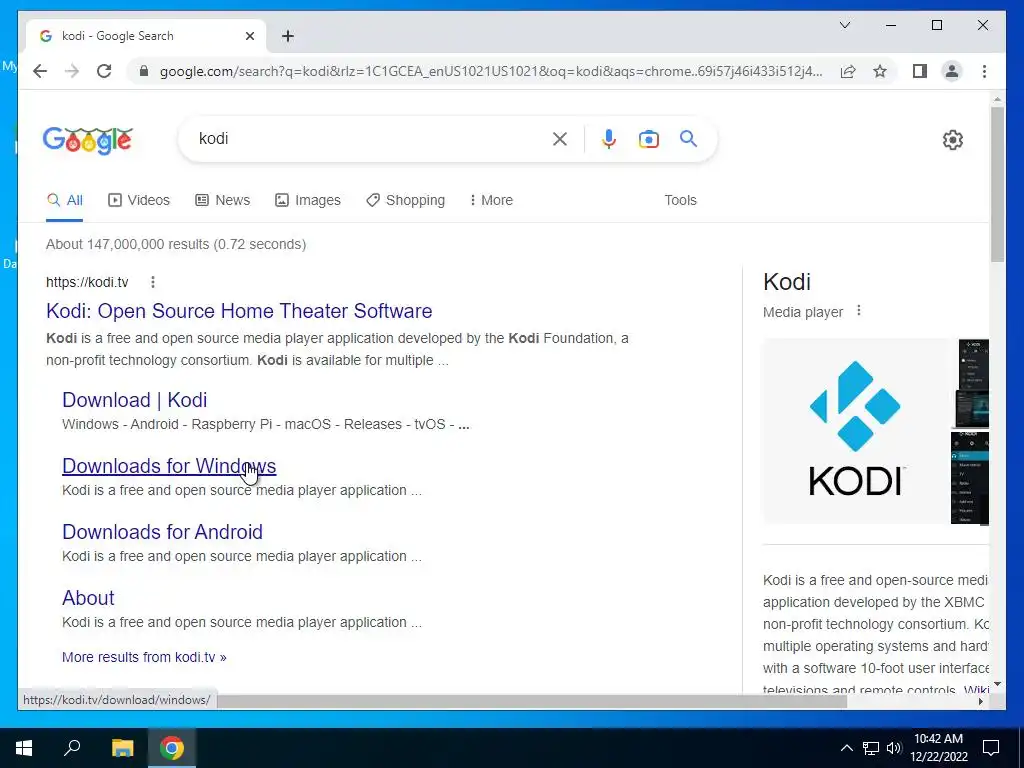
Task: Open Kodi: Open Source Home Theater Software
Action: tap(239, 311)
